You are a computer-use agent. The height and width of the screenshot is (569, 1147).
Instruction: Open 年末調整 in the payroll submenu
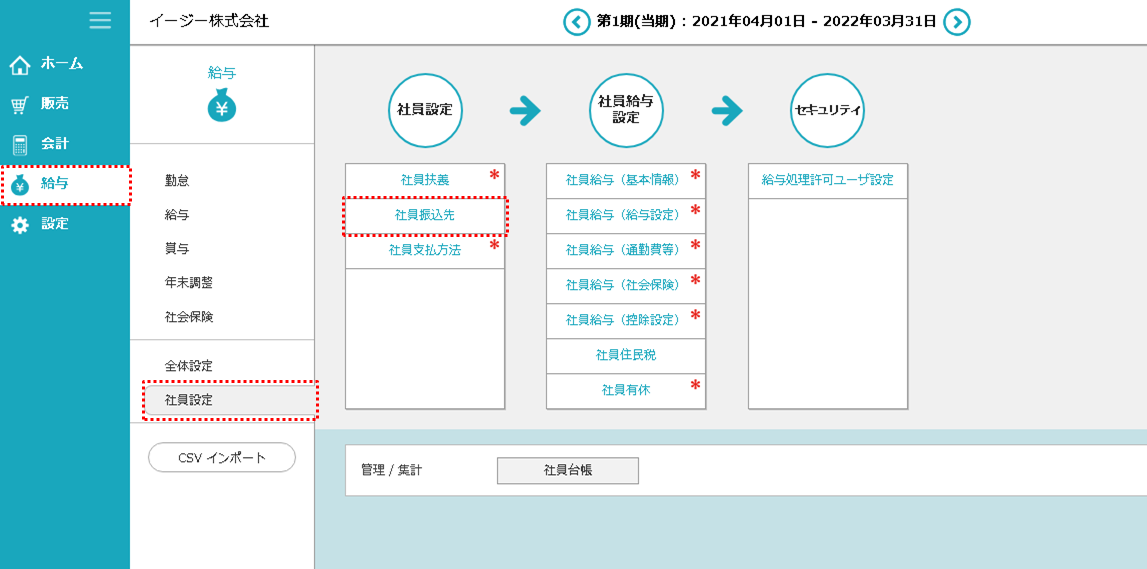(x=189, y=283)
